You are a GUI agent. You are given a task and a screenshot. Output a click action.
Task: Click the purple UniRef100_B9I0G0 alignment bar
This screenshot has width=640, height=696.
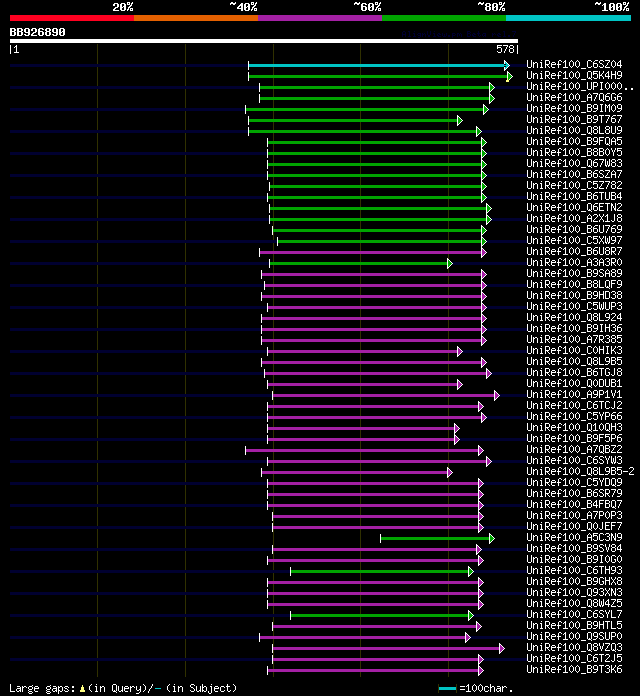(x=373, y=561)
